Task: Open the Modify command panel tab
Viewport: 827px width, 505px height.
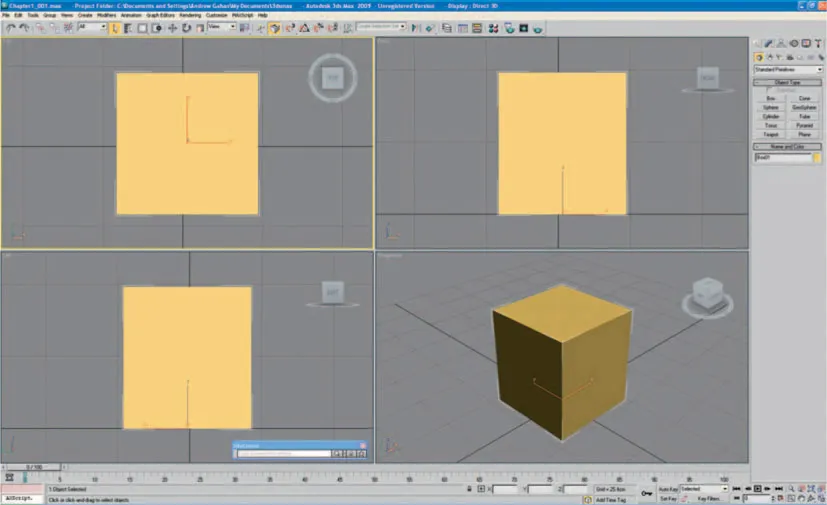Action: coord(770,44)
